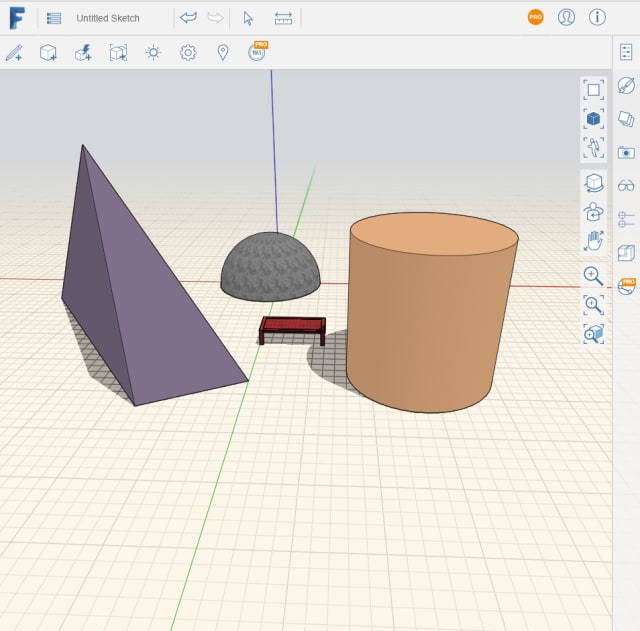Open the user profile icon
The height and width of the screenshot is (631, 640).
[566, 17]
